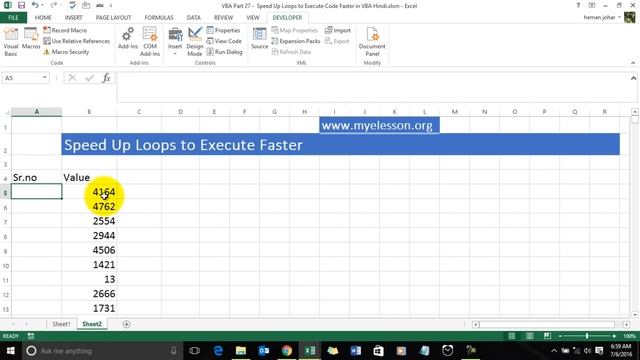640x360 pixels.
Task: Open the heman johar account menu
Action: (x=602, y=17)
